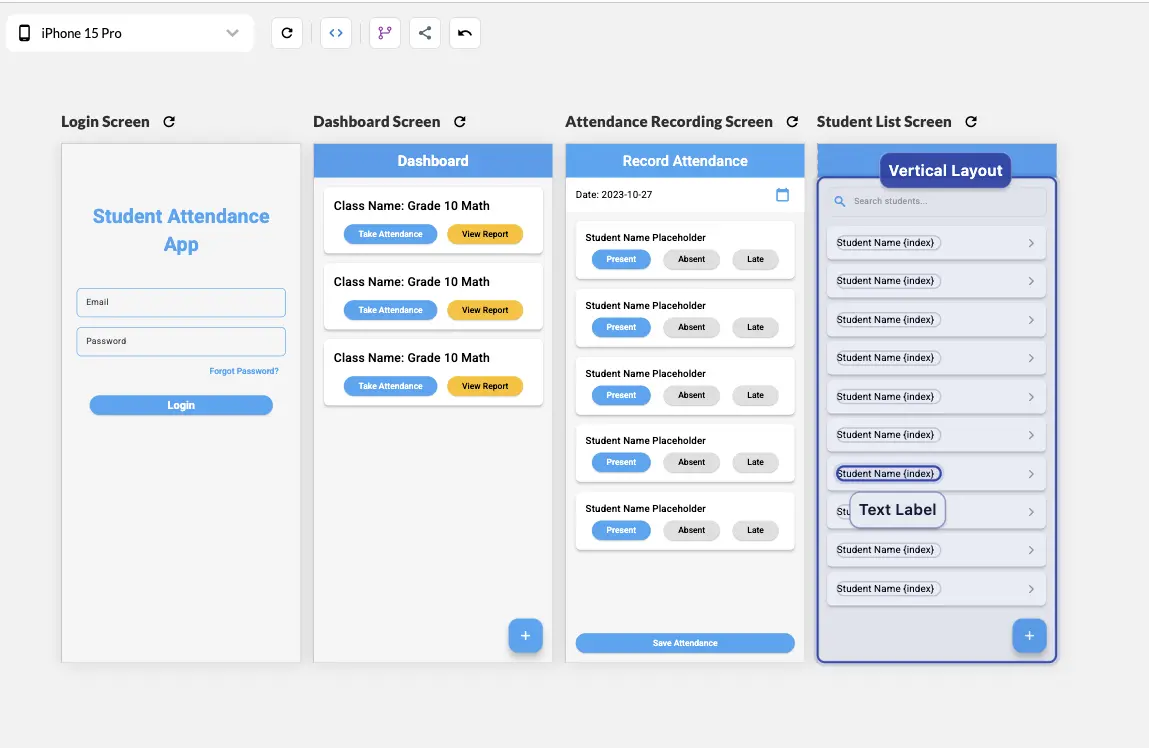Click View Report in the top class card
Viewport: 1149px width, 748px height.
point(485,234)
